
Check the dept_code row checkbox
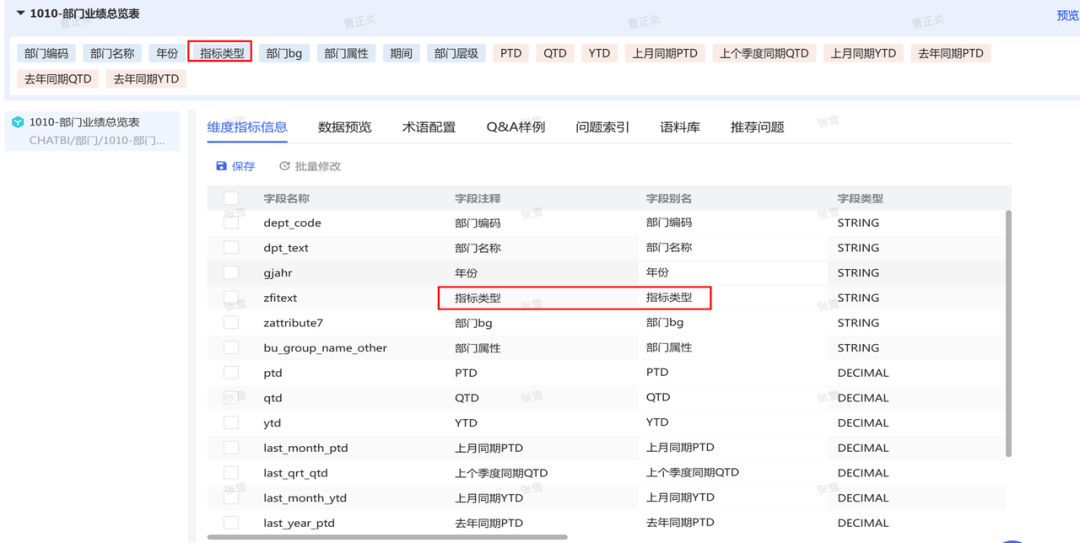pyautogui.click(x=231, y=223)
